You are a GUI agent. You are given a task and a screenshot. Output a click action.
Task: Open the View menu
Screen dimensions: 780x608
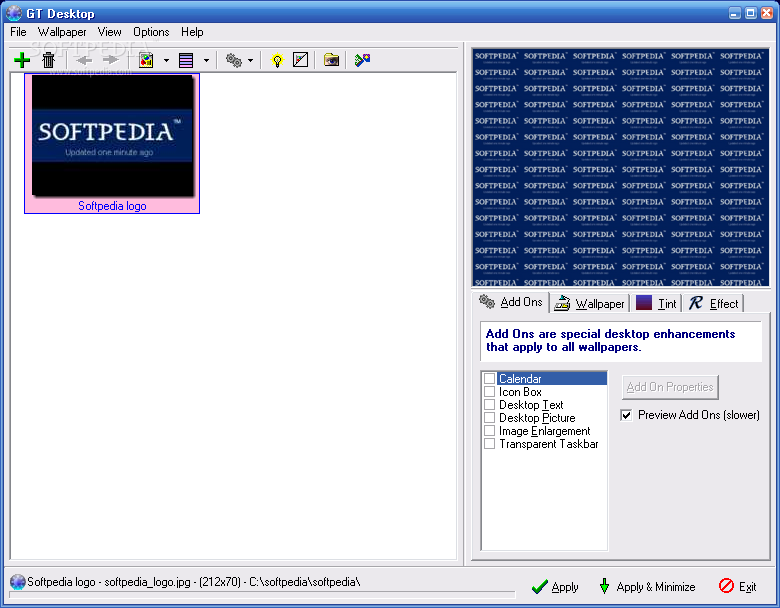tap(109, 32)
